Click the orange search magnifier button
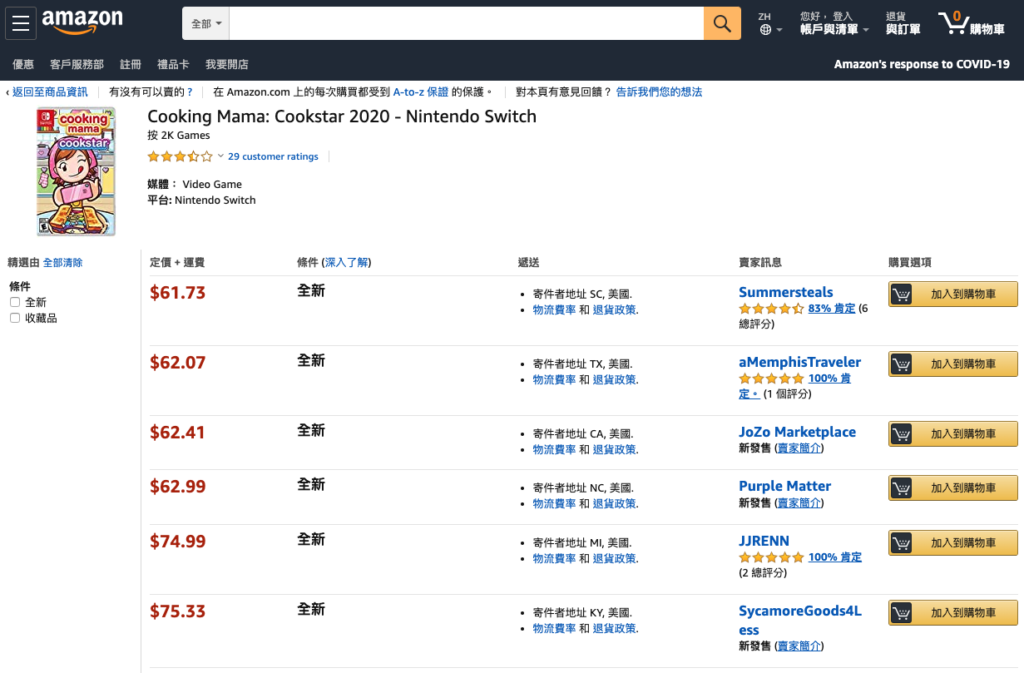The height and width of the screenshot is (673, 1024). [x=722, y=23]
